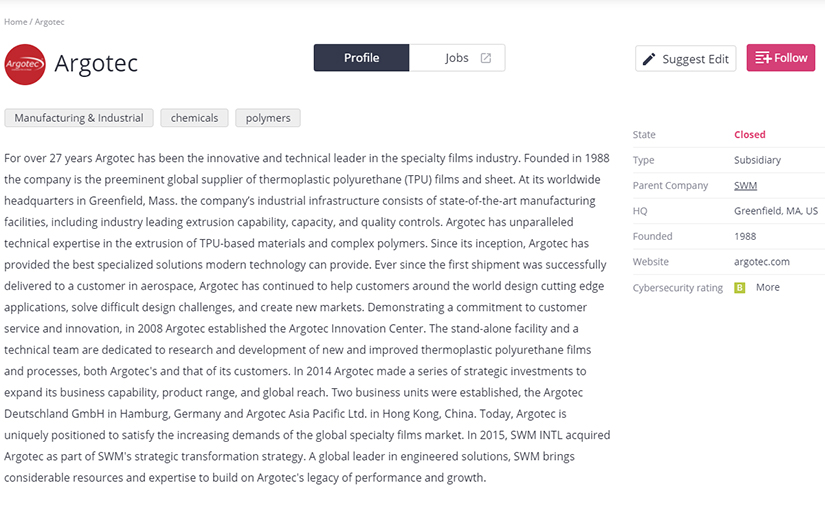The width and height of the screenshot is (825, 516).
Task: Click the green B cybersecurity rating badge
Action: click(739, 288)
